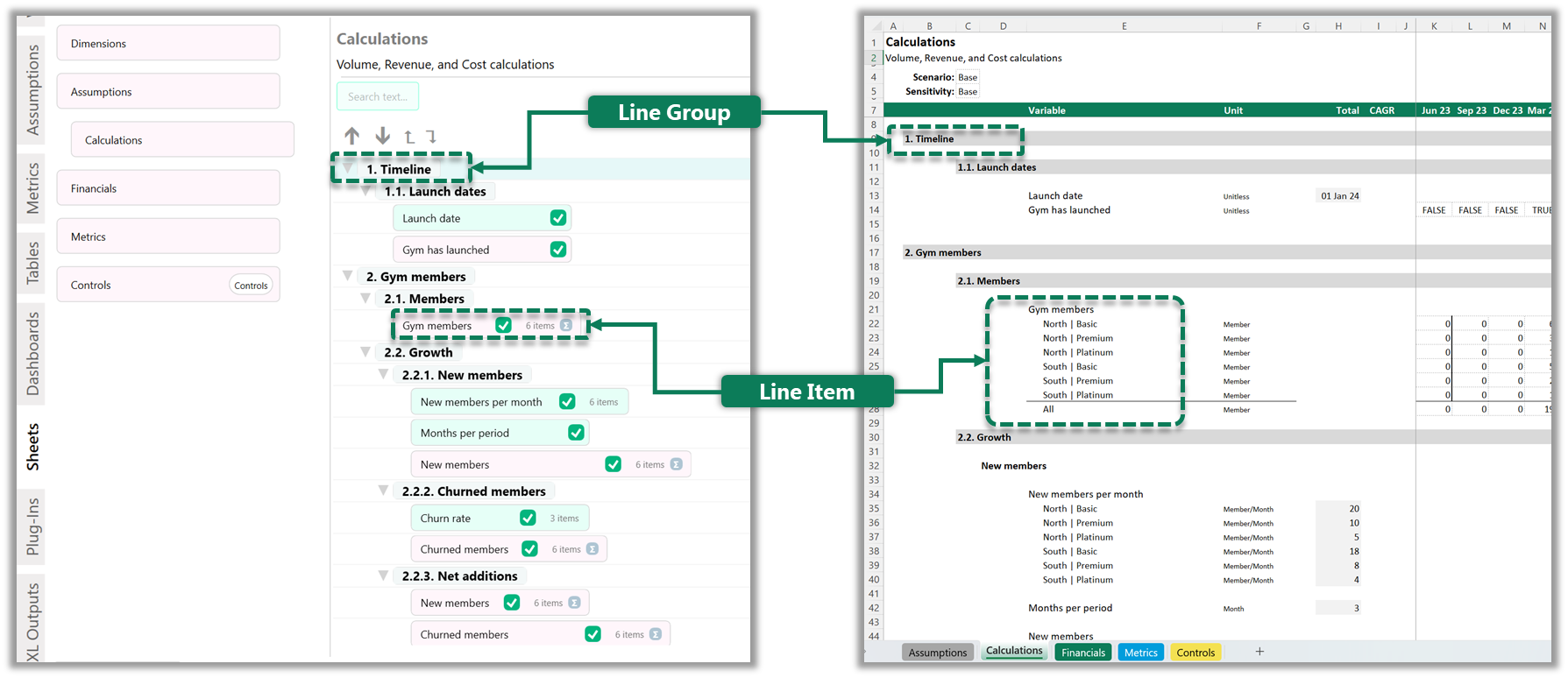The height and width of the screenshot is (678, 1568).
Task: Click the Controls badge on Controls card
Action: [x=251, y=286]
